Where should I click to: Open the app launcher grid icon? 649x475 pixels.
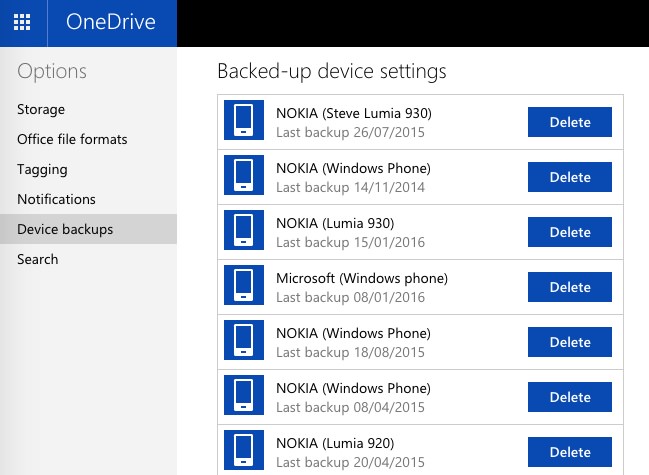[22, 22]
